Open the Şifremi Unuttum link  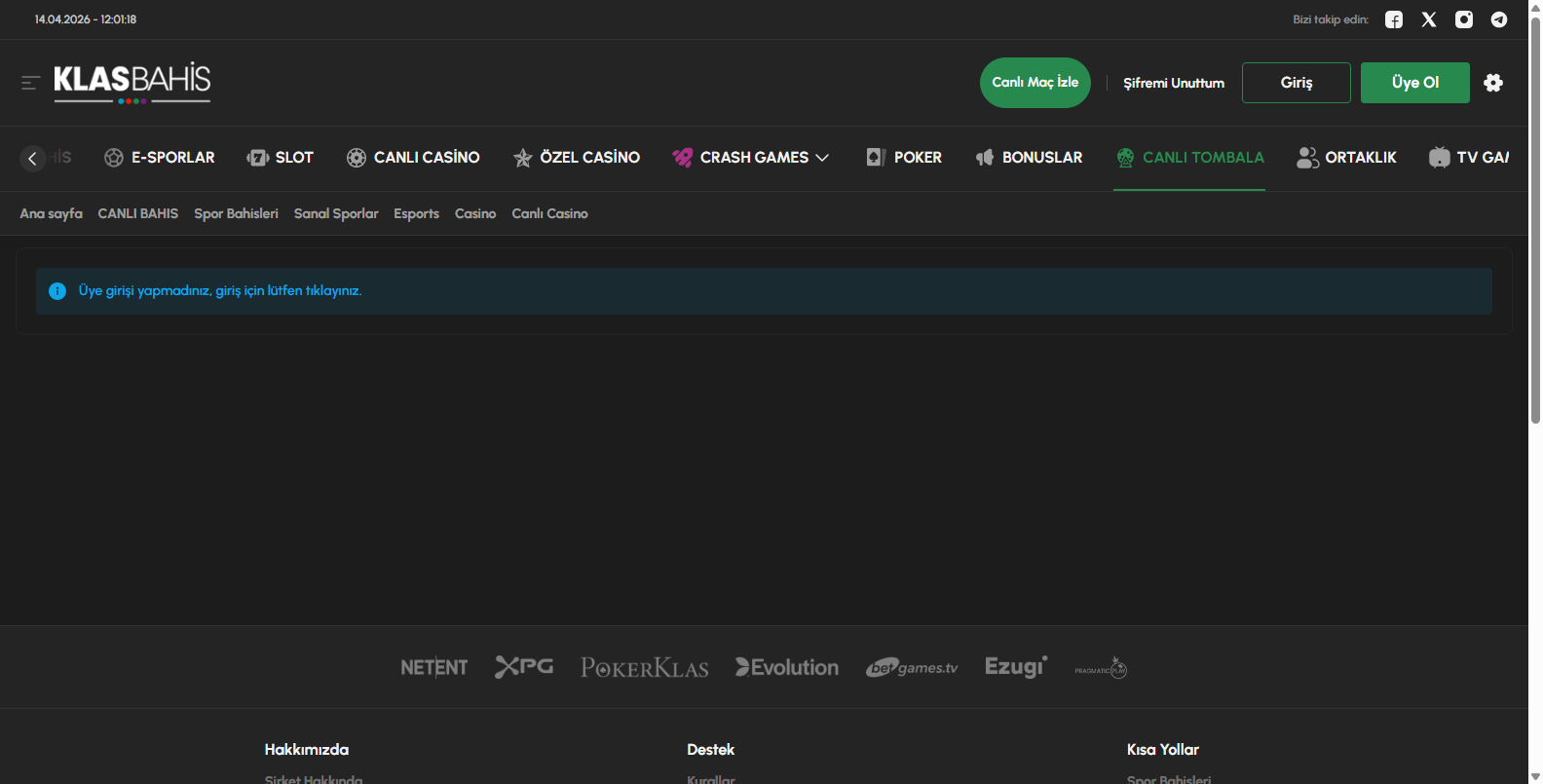pos(1174,83)
